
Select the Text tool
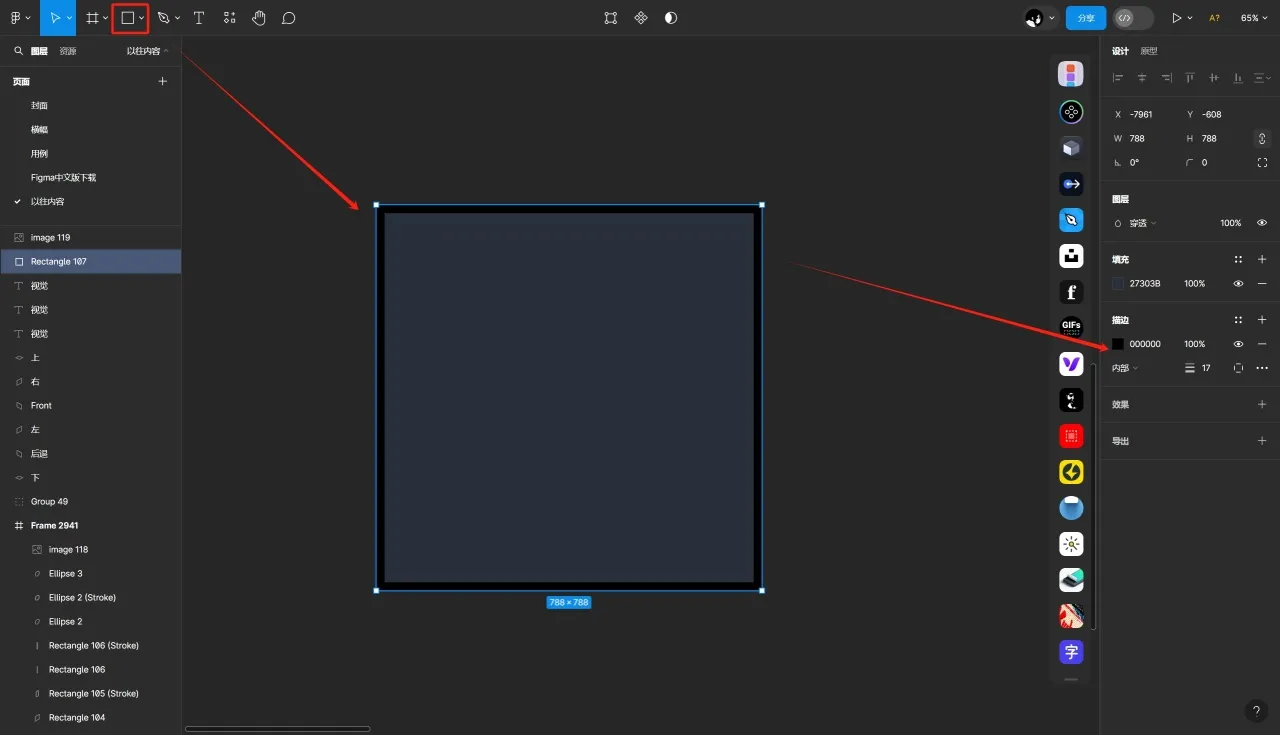(x=199, y=18)
